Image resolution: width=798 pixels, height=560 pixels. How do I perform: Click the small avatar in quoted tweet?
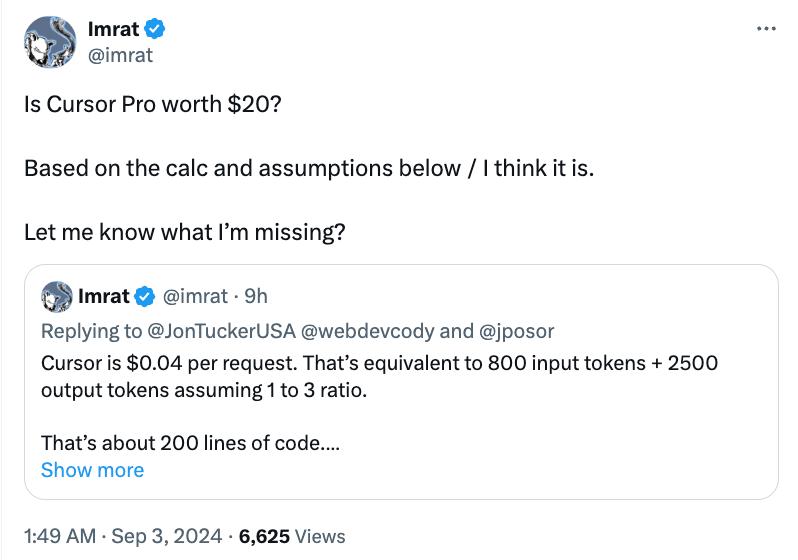(56, 296)
